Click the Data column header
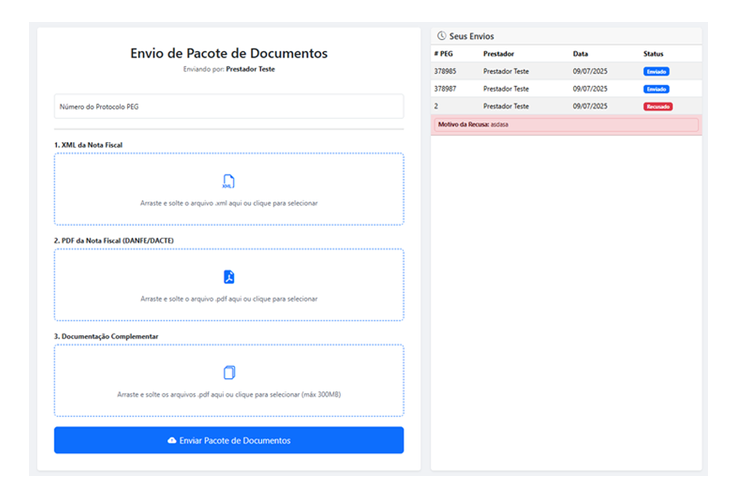Viewport: 735px width, 495px height. [x=580, y=53]
